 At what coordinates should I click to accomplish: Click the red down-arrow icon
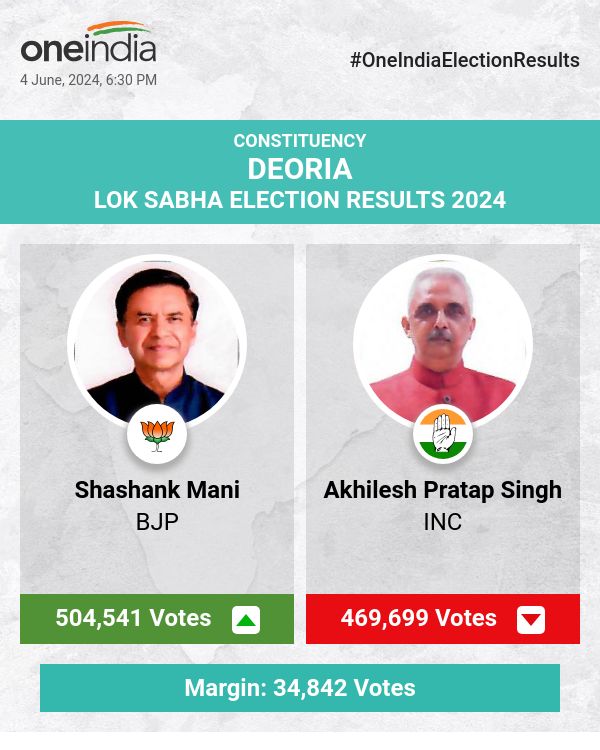[x=531, y=620]
